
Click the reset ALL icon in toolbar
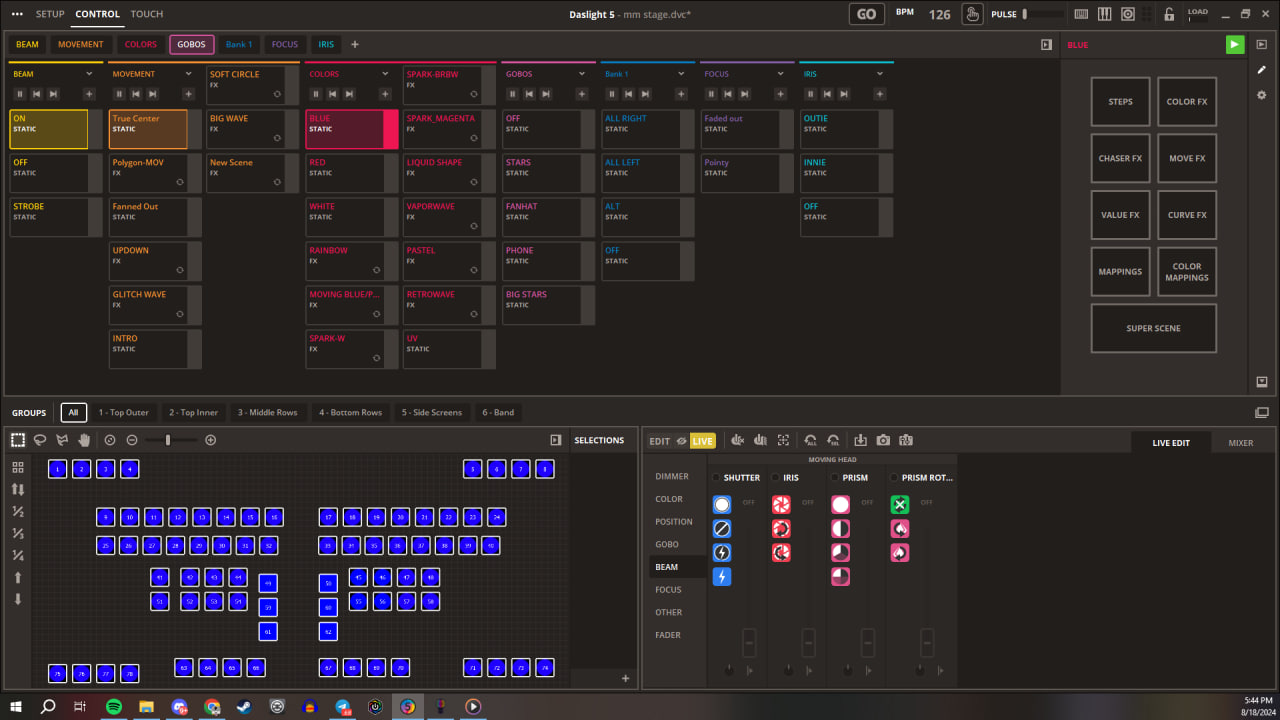[x=811, y=441]
